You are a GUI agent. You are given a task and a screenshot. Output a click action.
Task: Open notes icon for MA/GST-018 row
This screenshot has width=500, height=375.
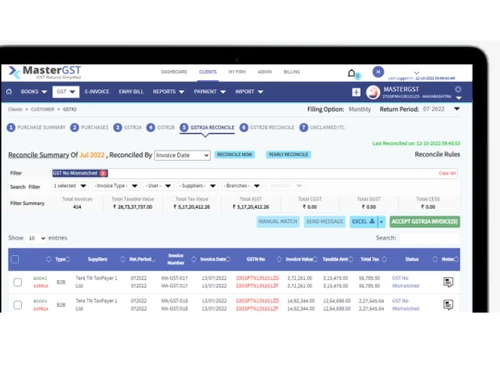448,305
